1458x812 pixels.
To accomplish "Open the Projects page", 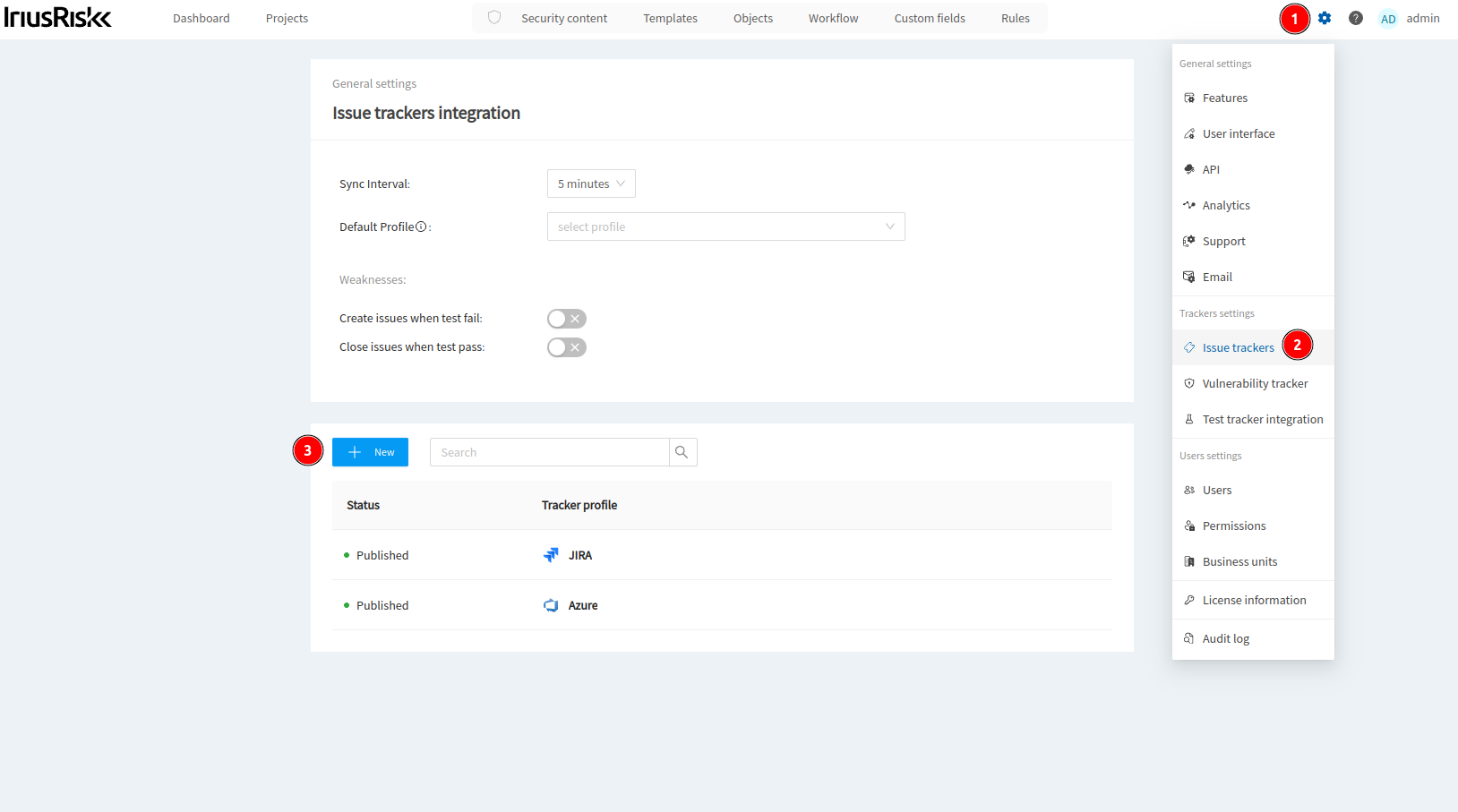I will tap(287, 18).
